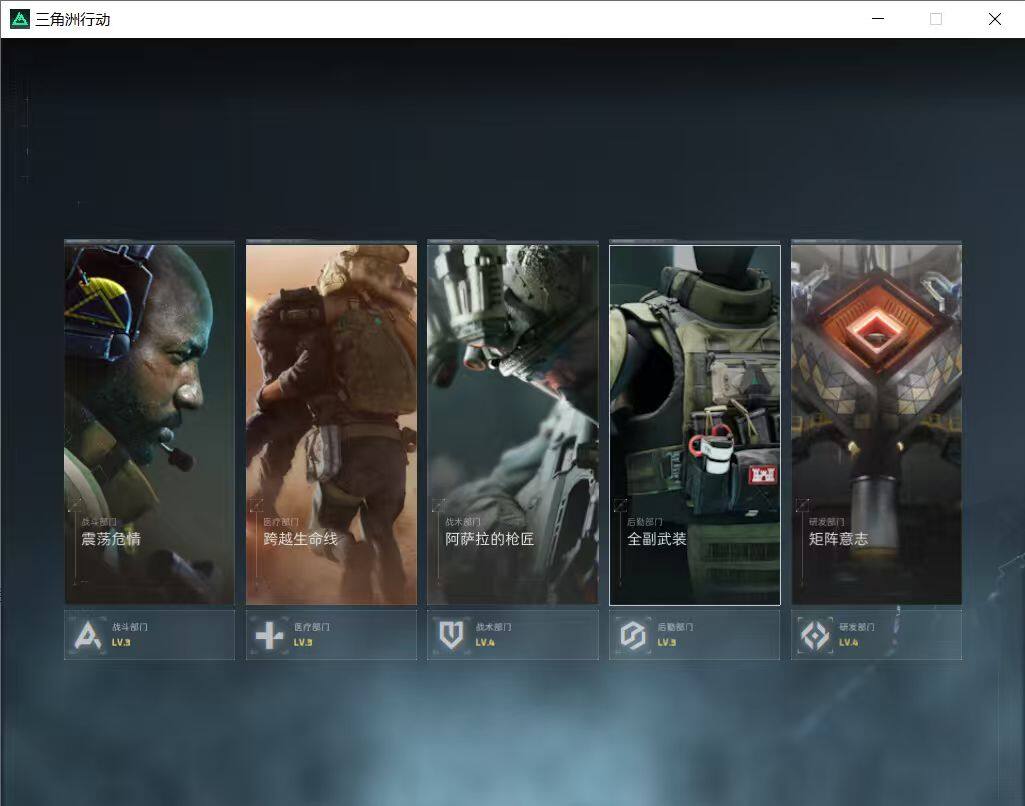This screenshot has height=806, width=1025.
Task: Click the 医疗部门 medical cross icon
Action: (x=269, y=635)
